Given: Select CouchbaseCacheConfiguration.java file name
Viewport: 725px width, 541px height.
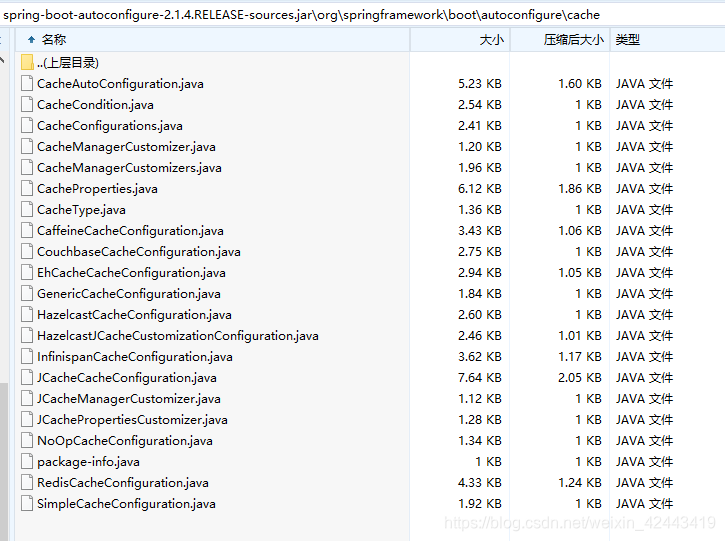Looking at the screenshot, I should pyautogui.click(x=139, y=252).
